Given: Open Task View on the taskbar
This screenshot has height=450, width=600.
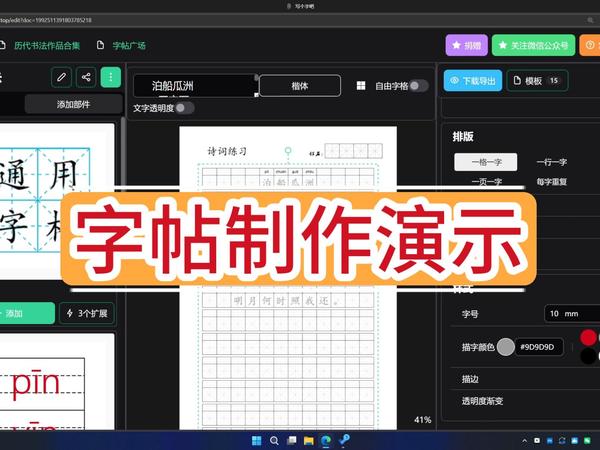Looking at the screenshot, I should tap(292, 441).
